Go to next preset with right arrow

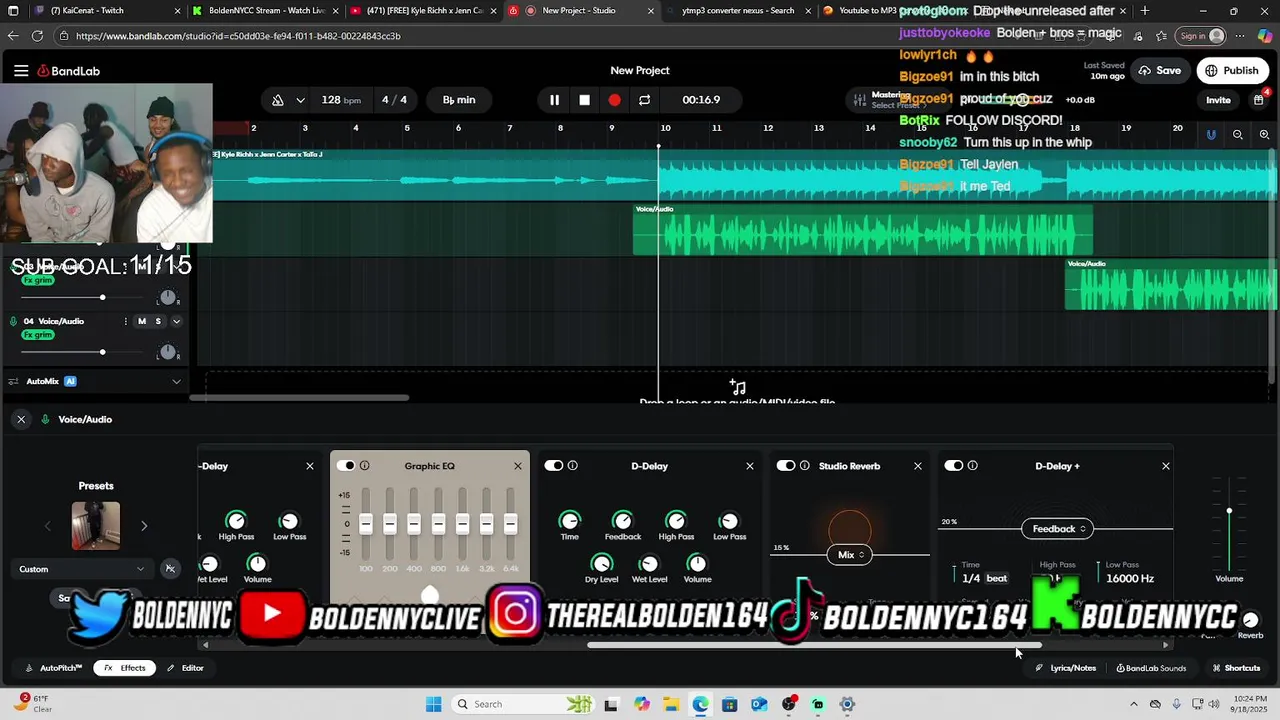coord(144,526)
